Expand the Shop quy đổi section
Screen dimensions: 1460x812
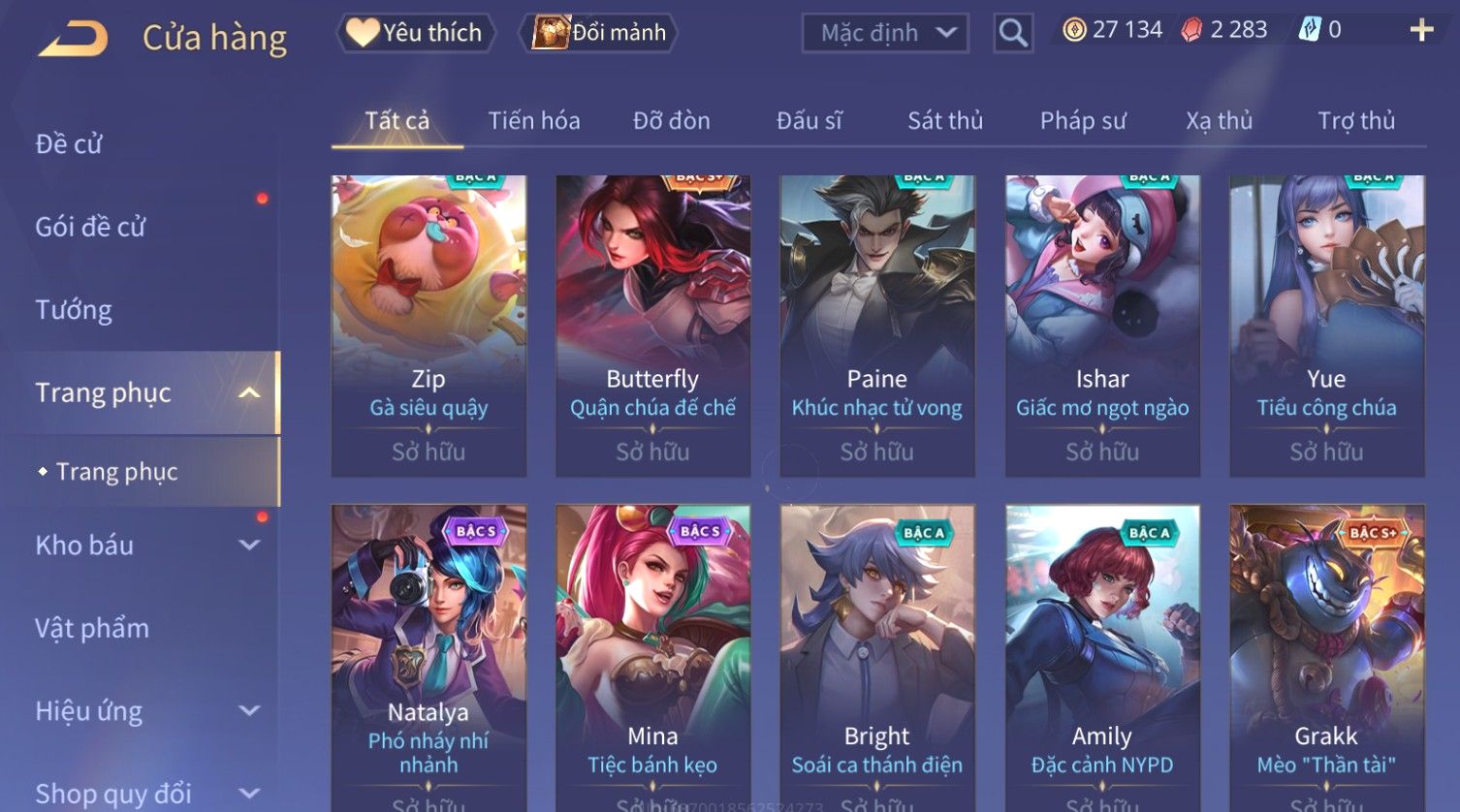(249, 794)
